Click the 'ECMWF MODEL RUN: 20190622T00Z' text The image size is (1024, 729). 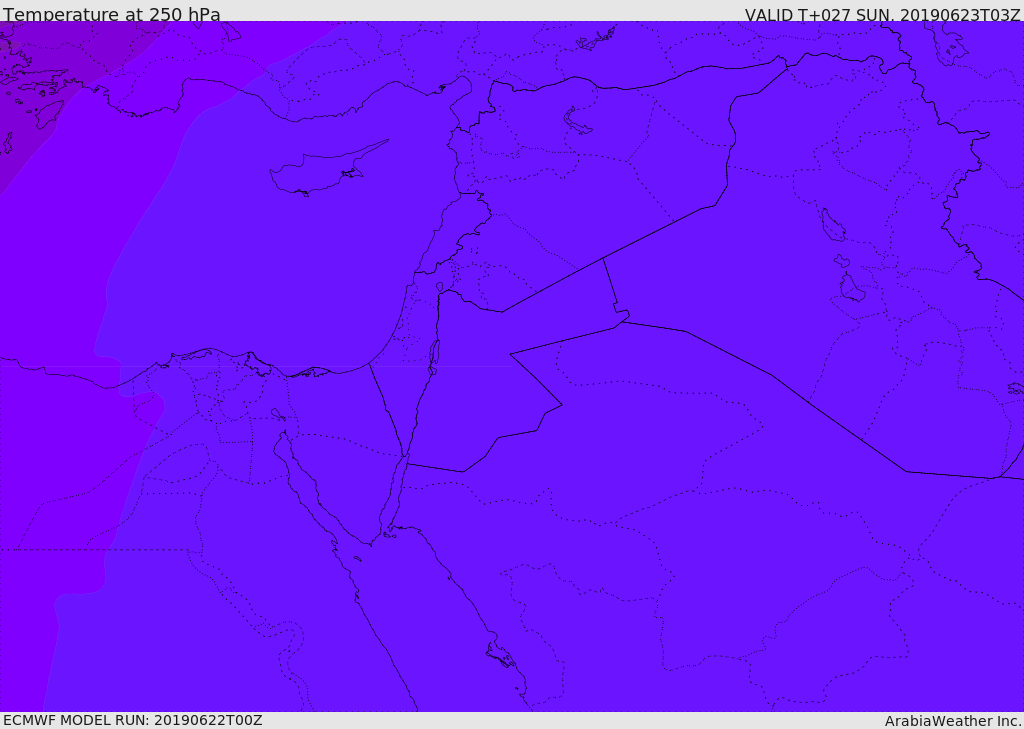tap(133, 720)
